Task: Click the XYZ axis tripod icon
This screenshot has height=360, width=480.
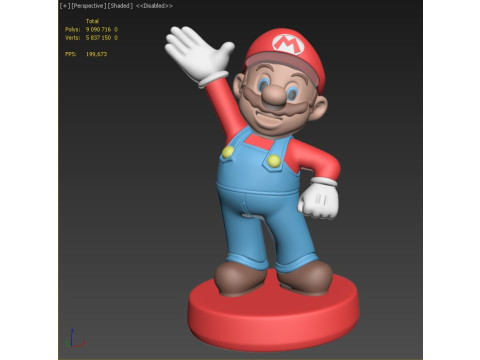Action: tap(75, 338)
